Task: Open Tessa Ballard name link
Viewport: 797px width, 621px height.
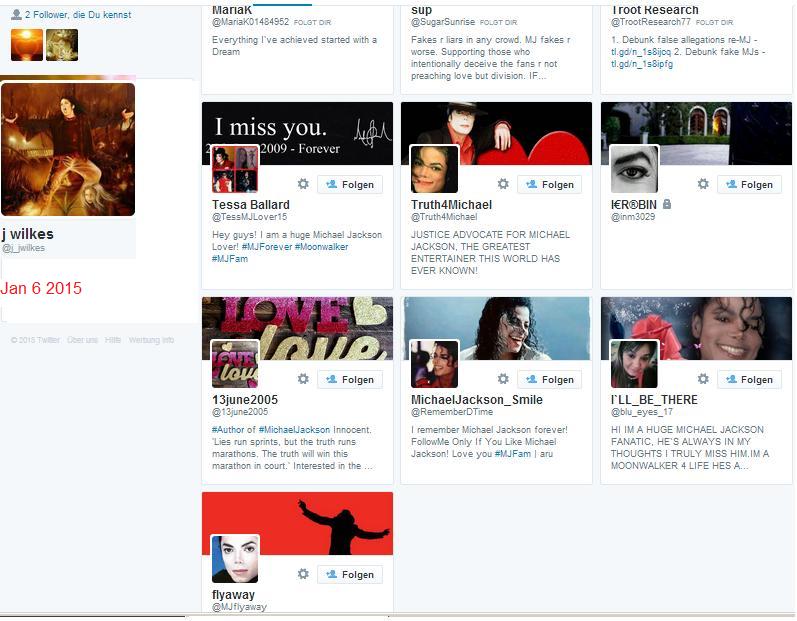Action: coord(251,204)
